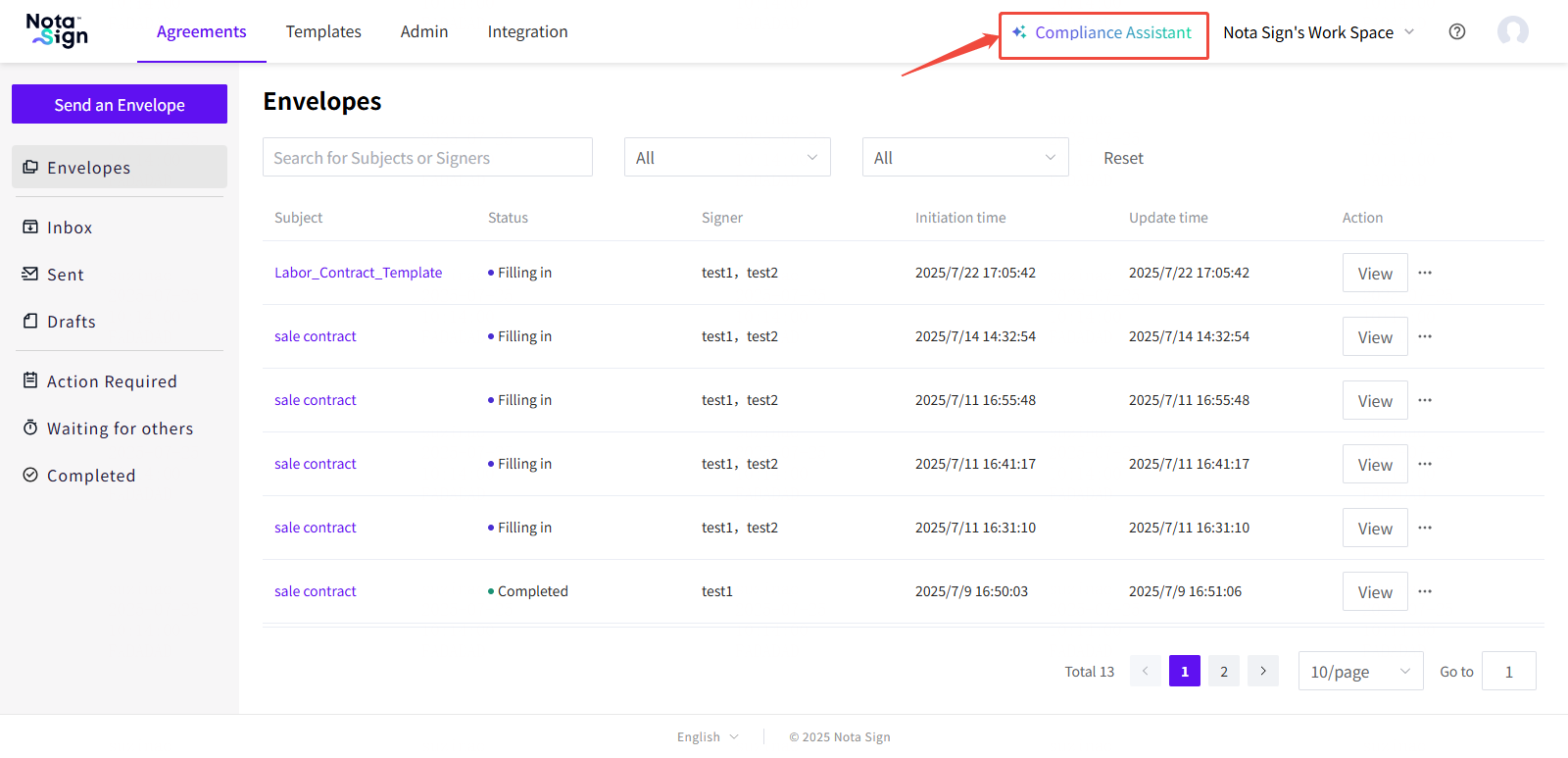This screenshot has width=1568, height=758.
Task: Click the Send an Envelope button
Action: 120,105
